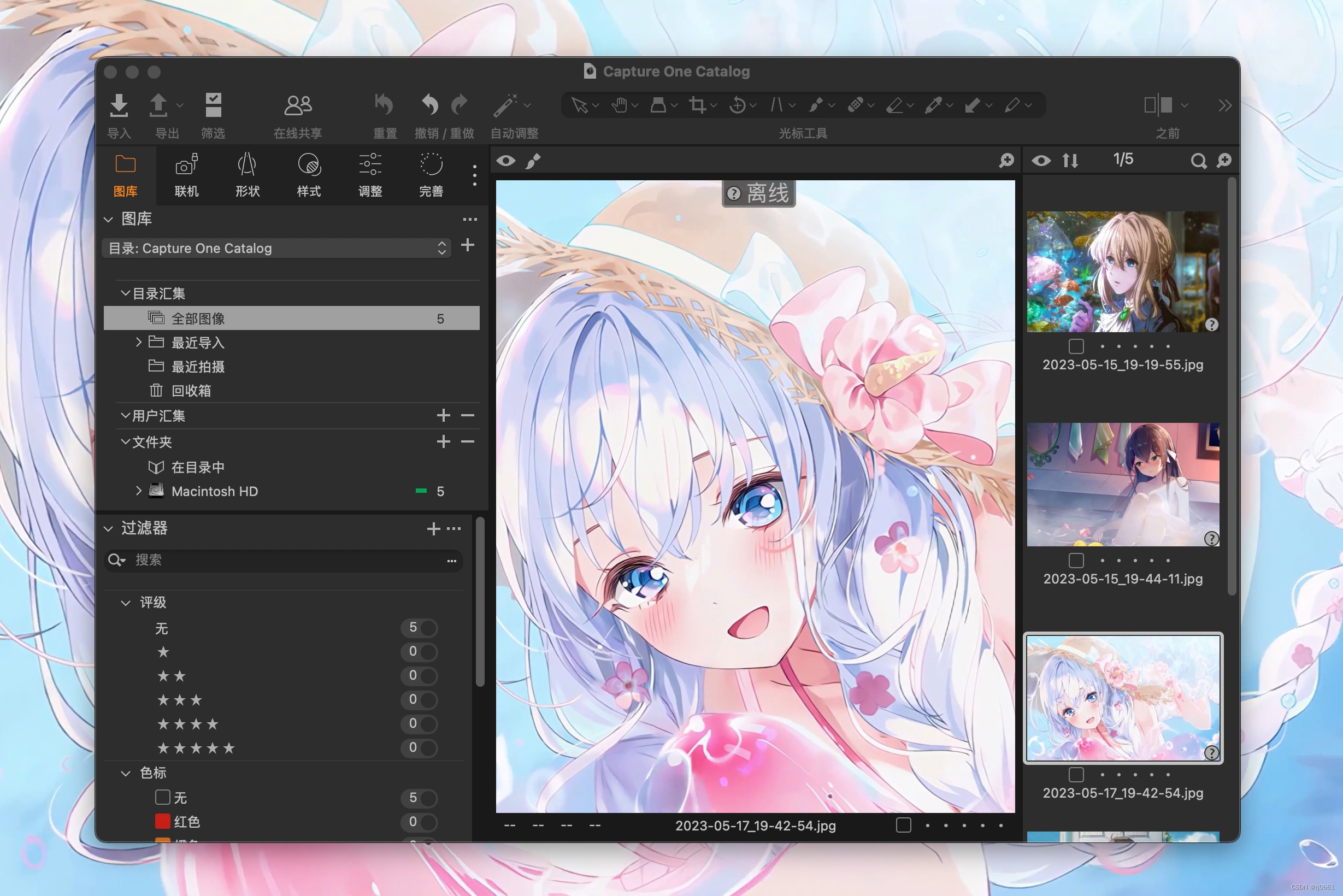Viewport: 1343px width, 896px height.
Task: Click the 搜索 search input field
Action: 285,559
